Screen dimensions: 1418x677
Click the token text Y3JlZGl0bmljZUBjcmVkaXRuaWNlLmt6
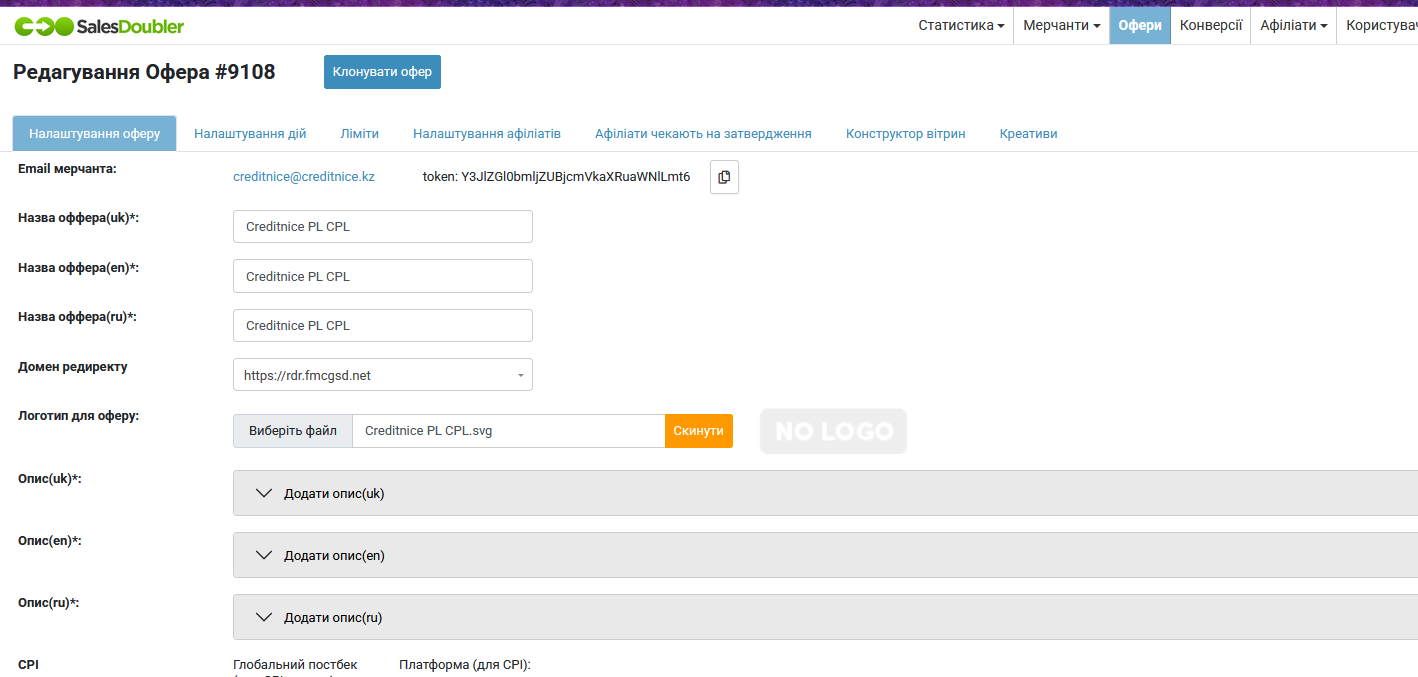point(575,177)
